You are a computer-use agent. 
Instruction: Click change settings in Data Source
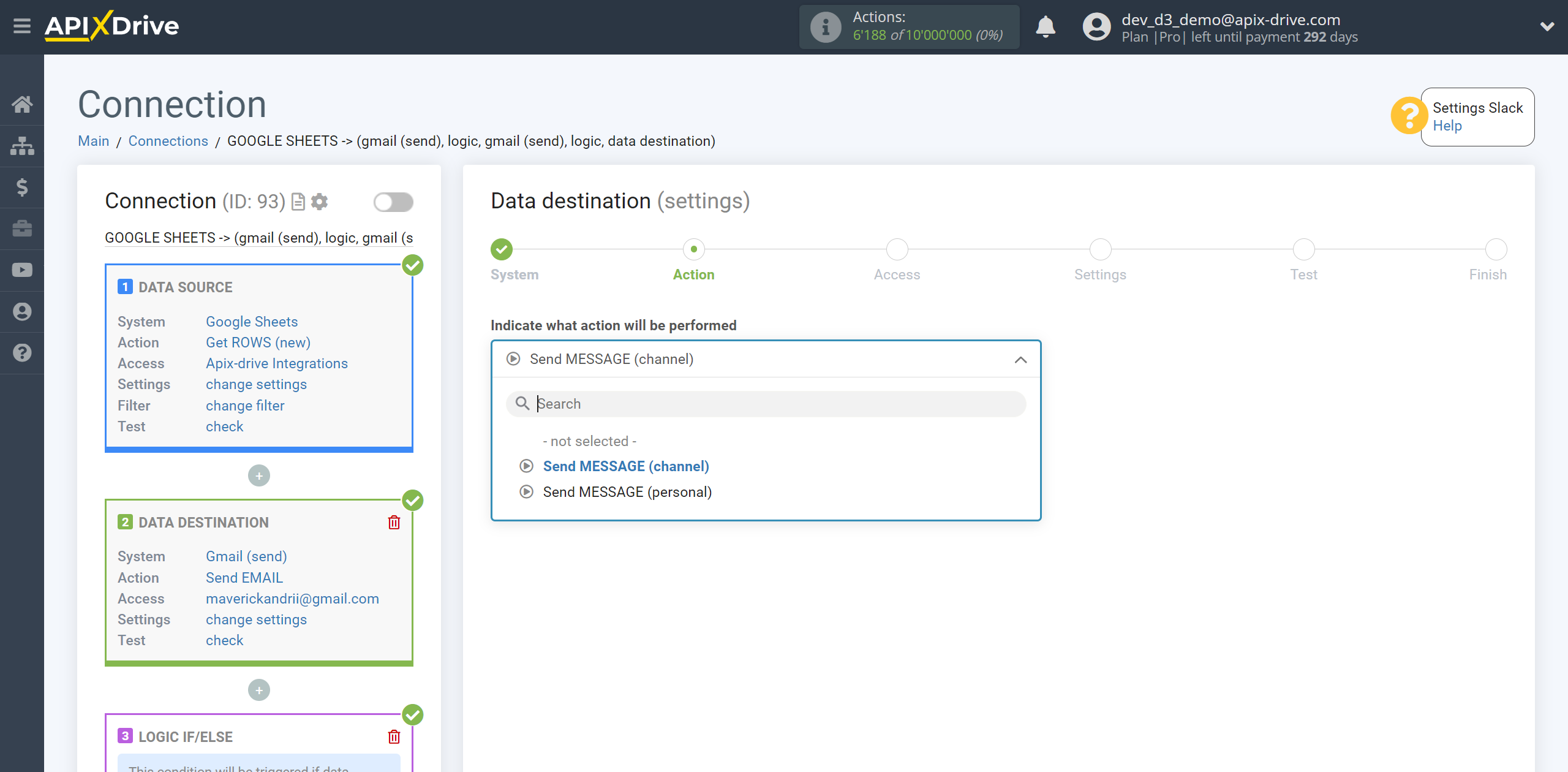[x=256, y=384]
